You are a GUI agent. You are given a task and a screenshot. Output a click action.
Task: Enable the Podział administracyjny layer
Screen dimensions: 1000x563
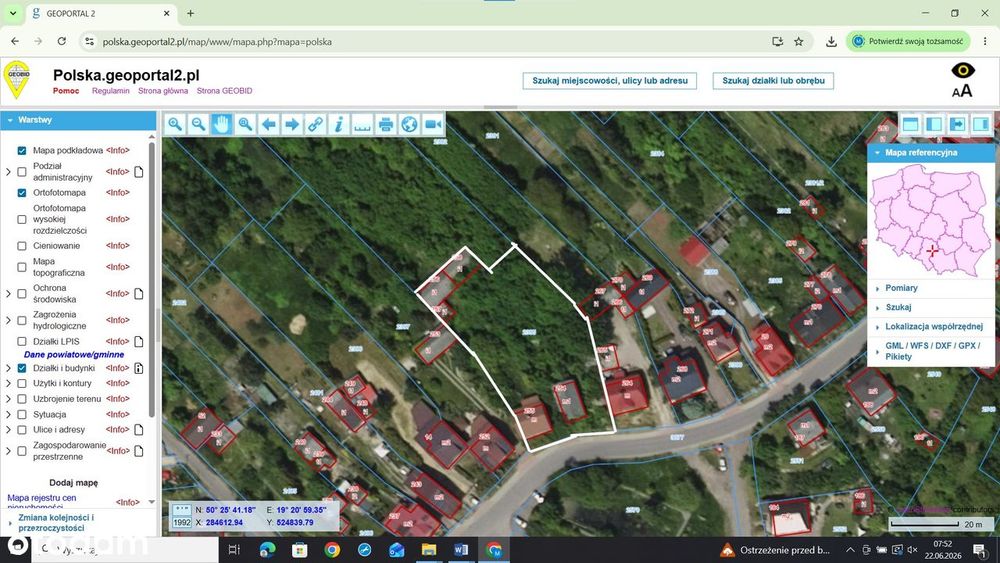click(x=22, y=172)
